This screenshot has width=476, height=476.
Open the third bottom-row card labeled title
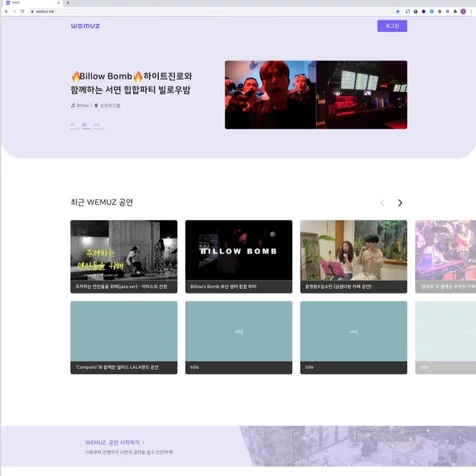click(x=353, y=337)
